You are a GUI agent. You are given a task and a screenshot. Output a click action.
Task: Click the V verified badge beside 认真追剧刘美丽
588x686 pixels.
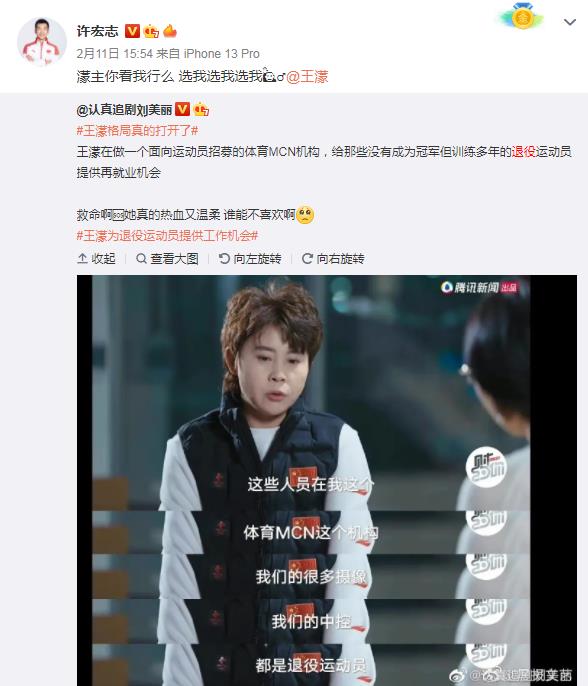(x=182, y=109)
